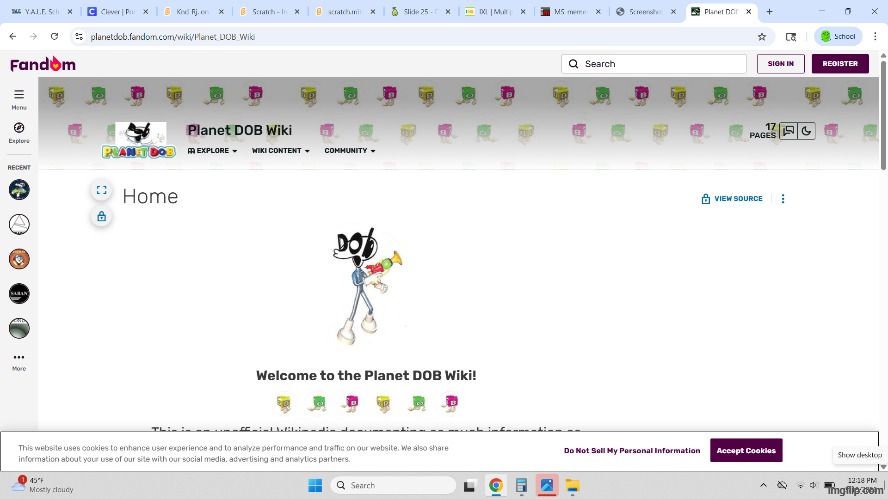This screenshot has width=888, height=499.
Task: Toggle dark mode with the moon icon
Action: [806, 131]
